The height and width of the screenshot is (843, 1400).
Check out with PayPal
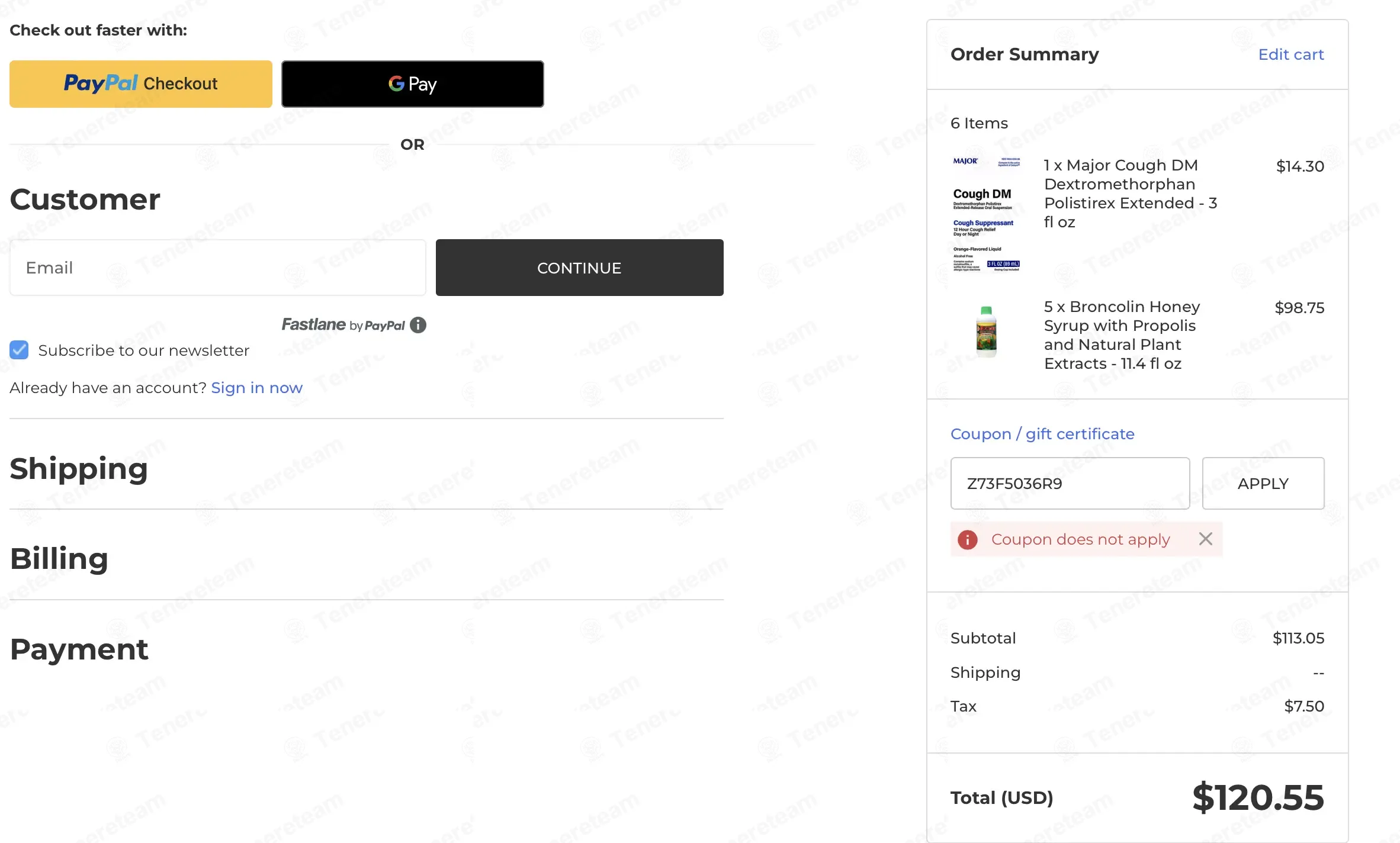(x=141, y=83)
